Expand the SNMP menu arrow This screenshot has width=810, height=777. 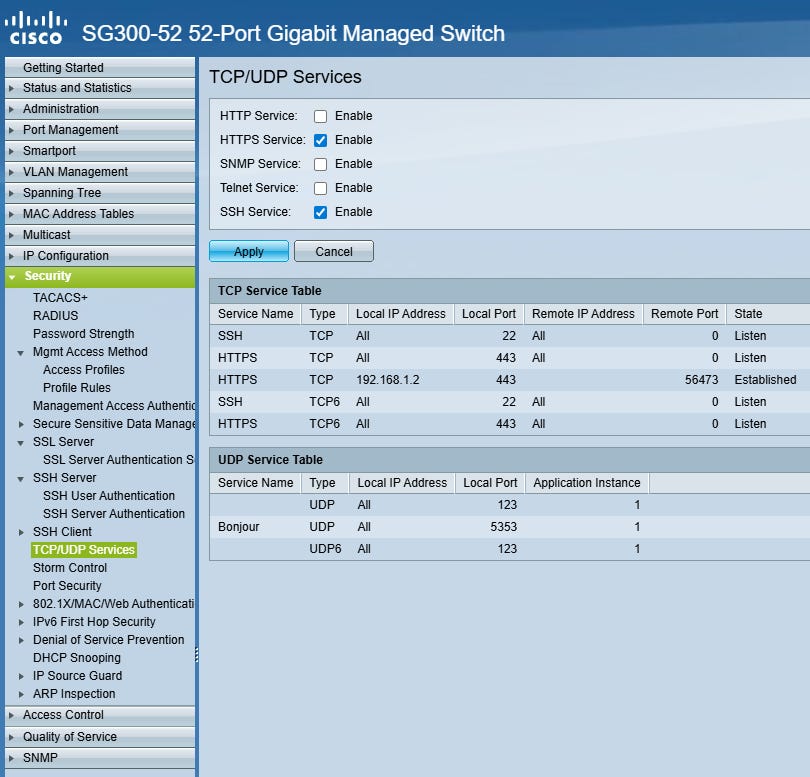pos(11,758)
